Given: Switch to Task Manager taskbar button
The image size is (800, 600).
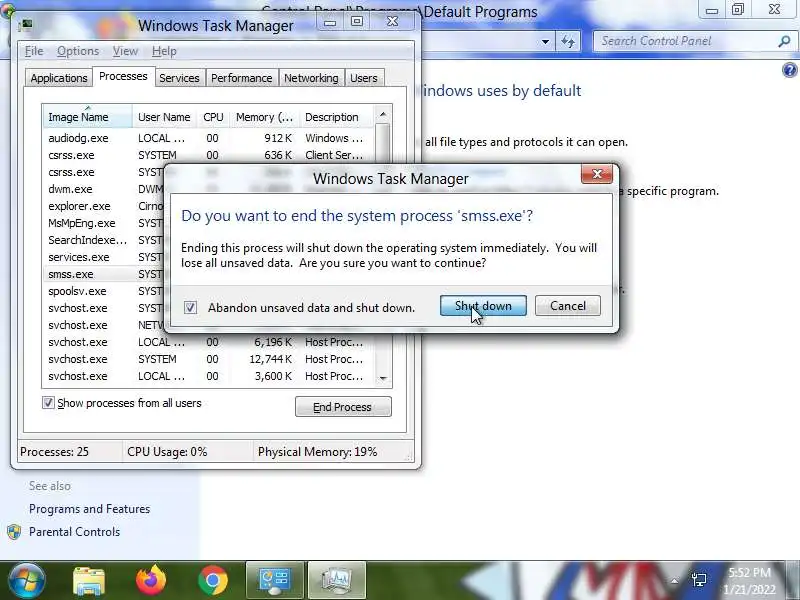Looking at the screenshot, I should click(x=337, y=581).
